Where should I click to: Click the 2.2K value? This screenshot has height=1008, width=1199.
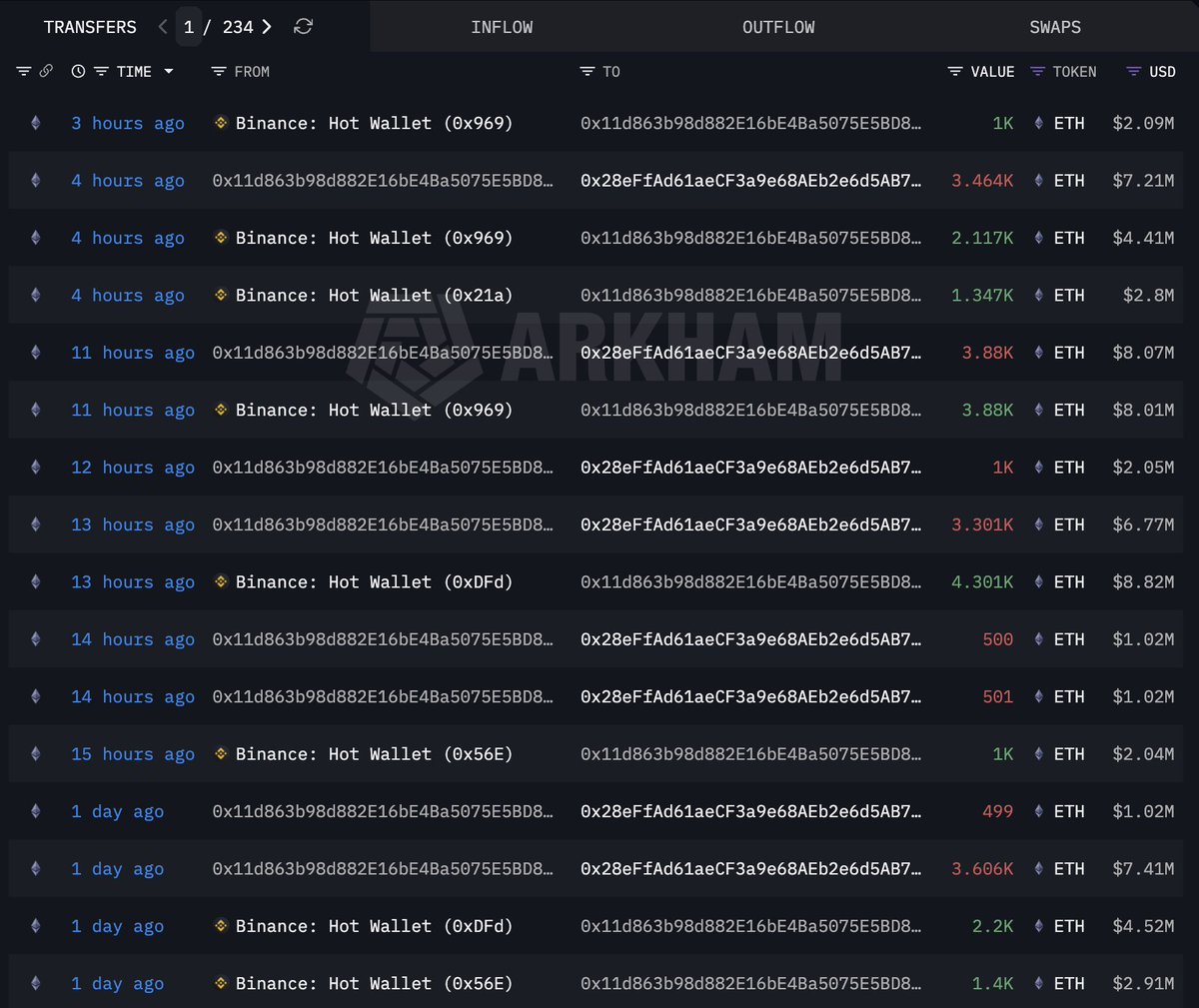pos(993,926)
